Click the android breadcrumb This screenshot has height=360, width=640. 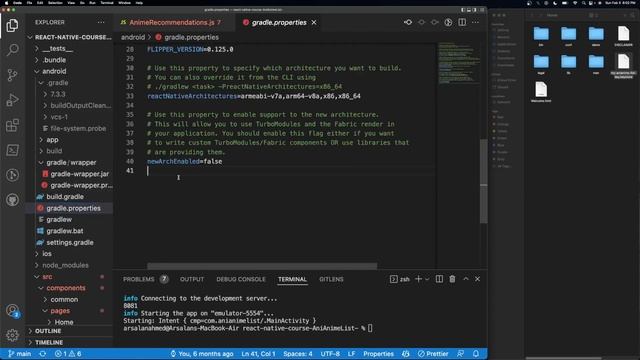133,37
